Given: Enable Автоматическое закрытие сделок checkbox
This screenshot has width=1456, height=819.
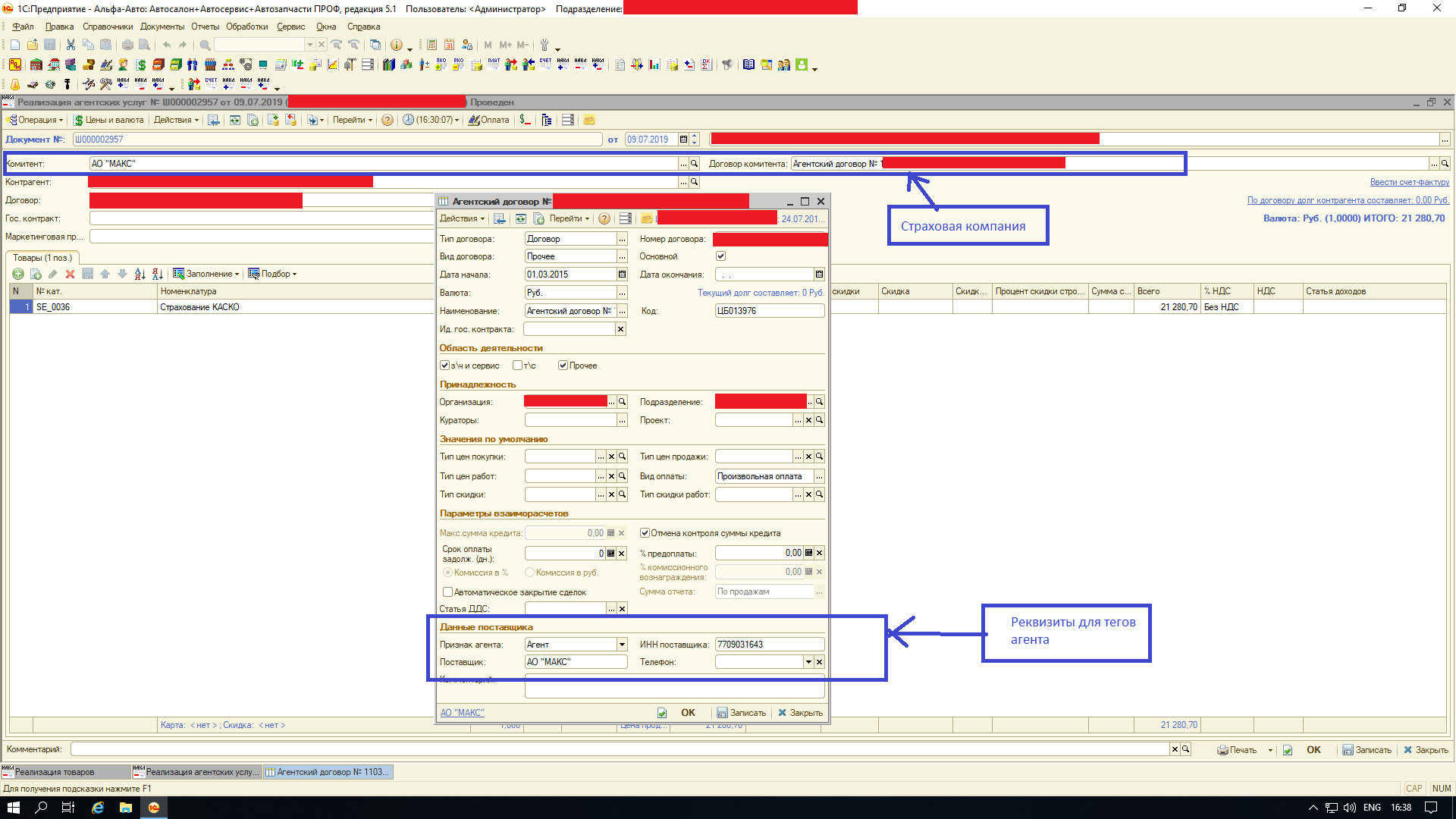Looking at the screenshot, I should [x=447, y=592].
